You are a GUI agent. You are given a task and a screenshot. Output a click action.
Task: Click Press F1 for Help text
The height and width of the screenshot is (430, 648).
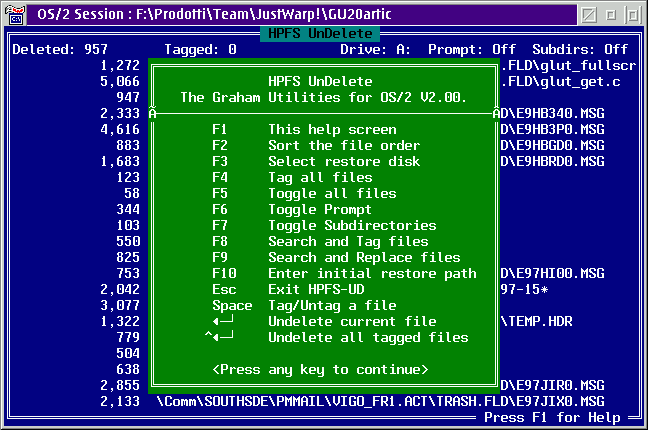[556, 416]
